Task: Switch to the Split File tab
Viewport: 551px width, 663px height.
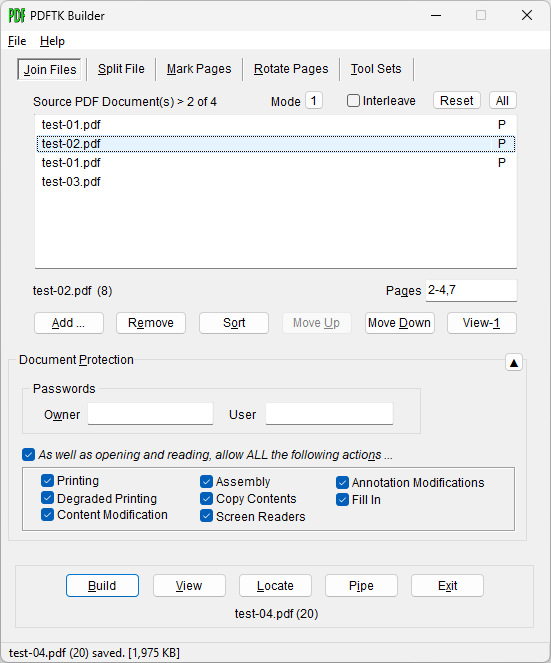Action: (x=121, y=69)
